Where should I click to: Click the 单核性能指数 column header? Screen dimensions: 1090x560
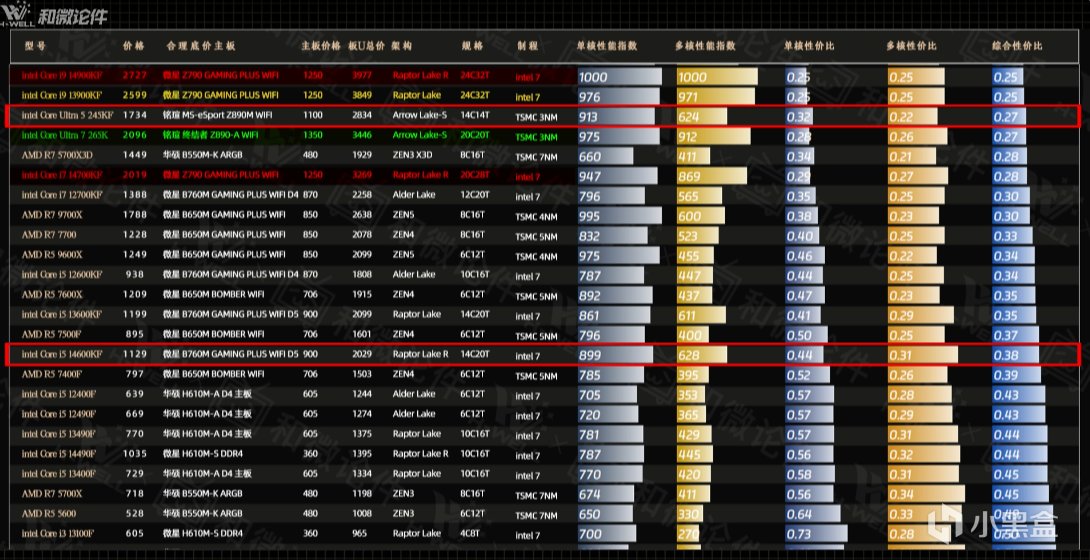[x=607, y=46]
